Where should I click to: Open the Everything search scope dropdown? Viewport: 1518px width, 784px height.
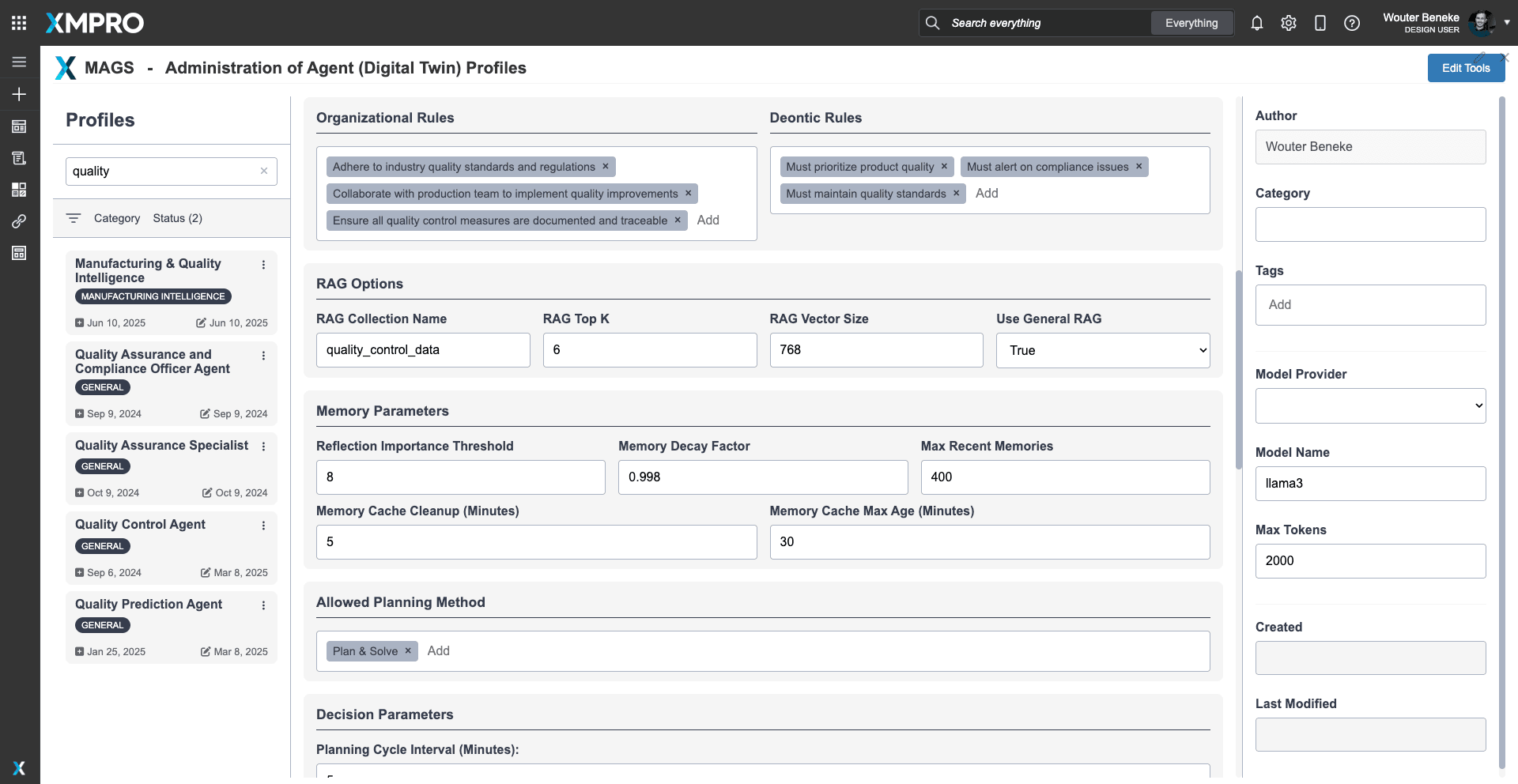tap(1191, 23)
